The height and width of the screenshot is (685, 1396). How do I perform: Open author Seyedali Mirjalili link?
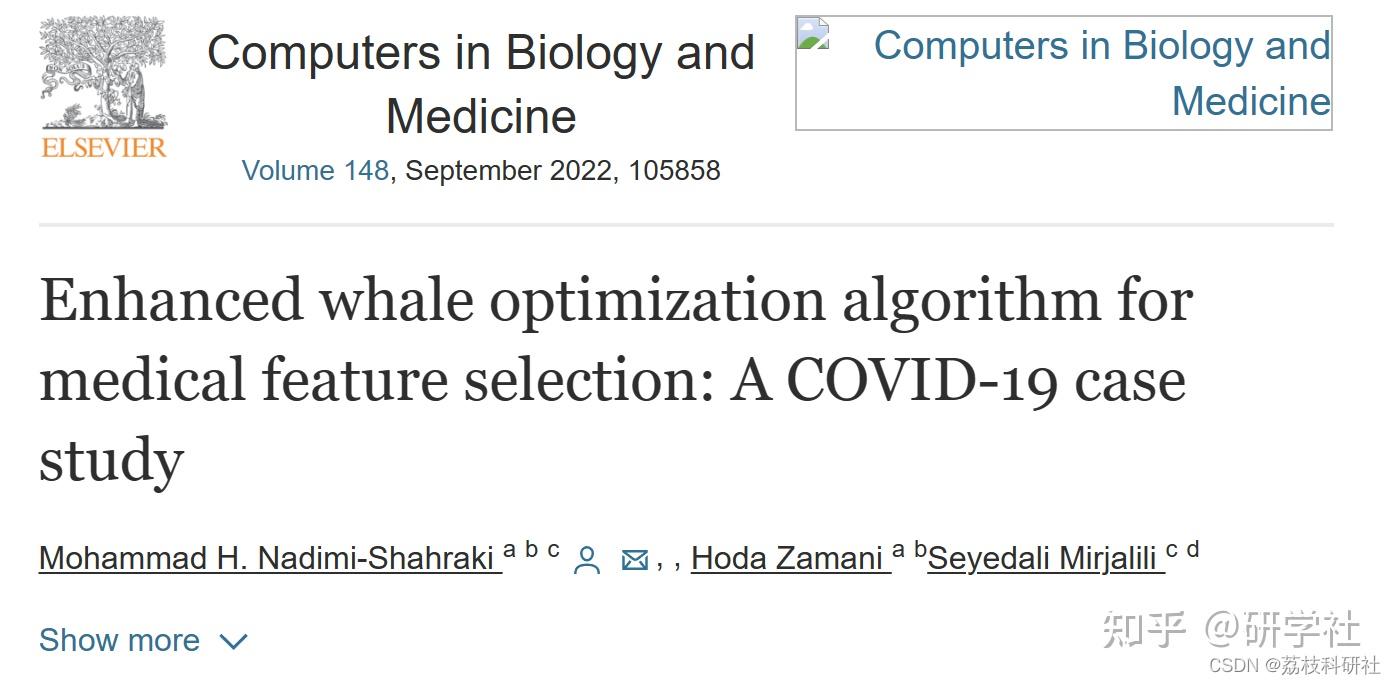(1046, 558)
